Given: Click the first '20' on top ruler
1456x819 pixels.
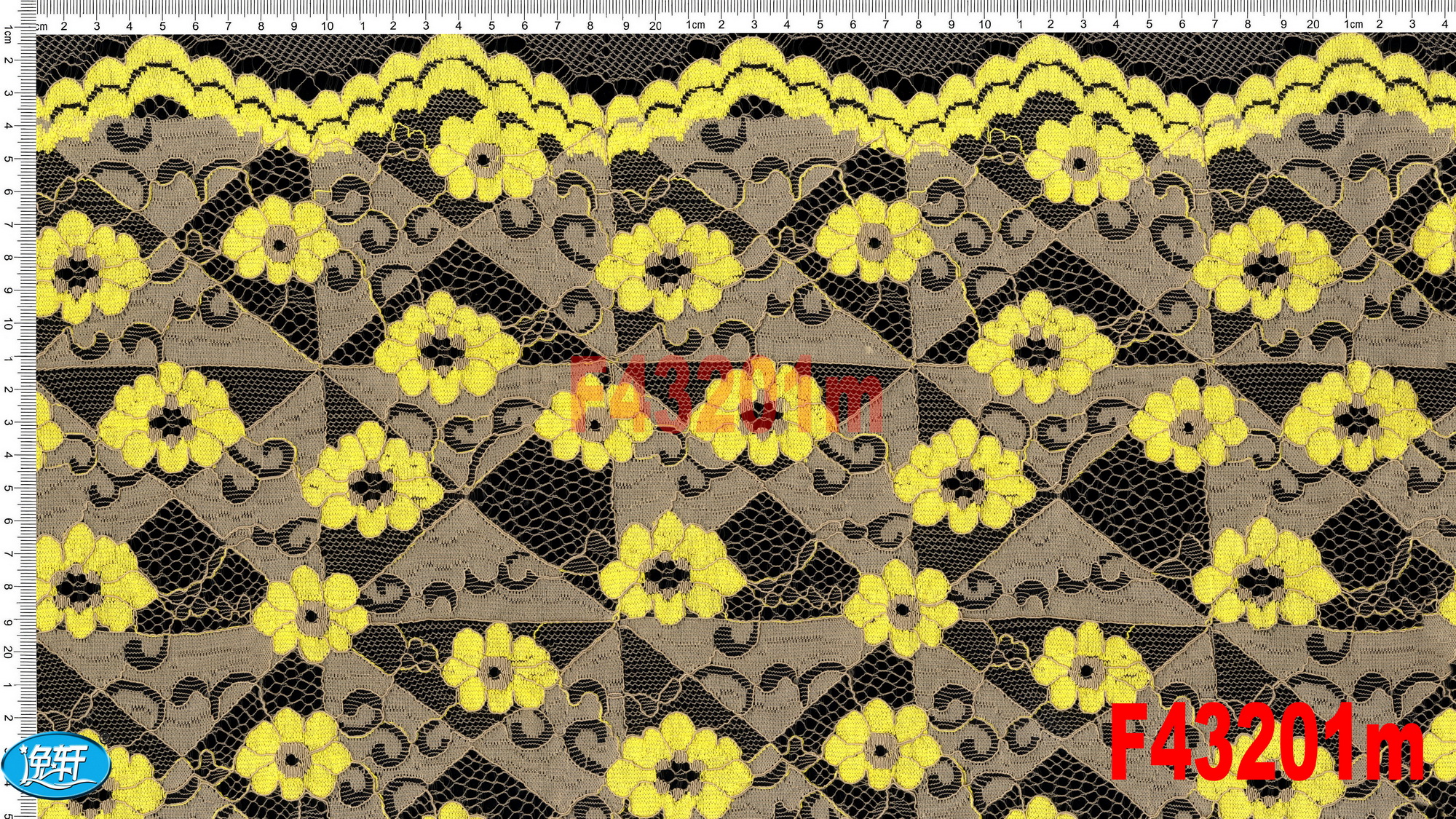Looking at the screenshot, I should point(655,25).
